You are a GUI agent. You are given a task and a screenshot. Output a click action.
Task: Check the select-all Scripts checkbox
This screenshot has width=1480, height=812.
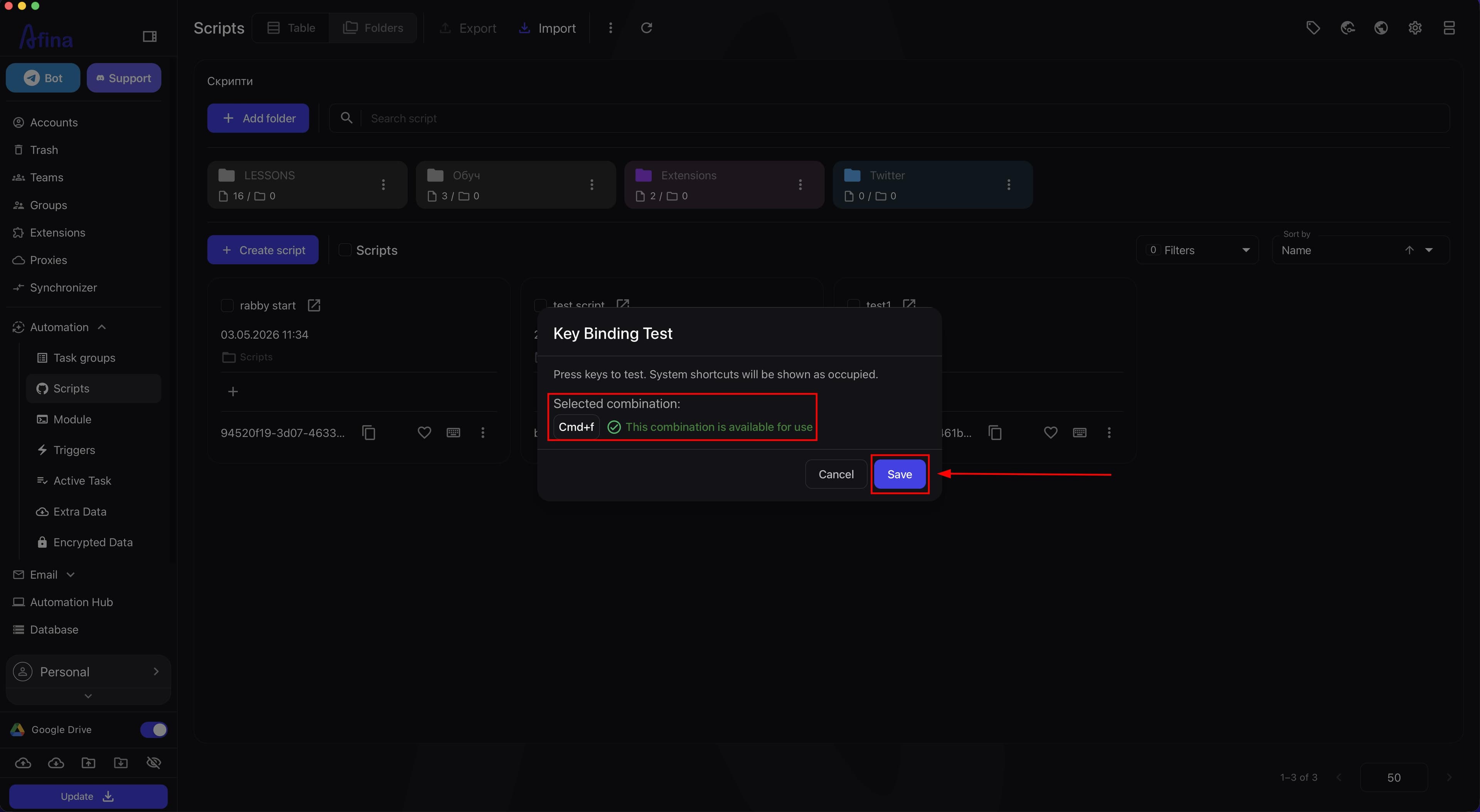345,250
